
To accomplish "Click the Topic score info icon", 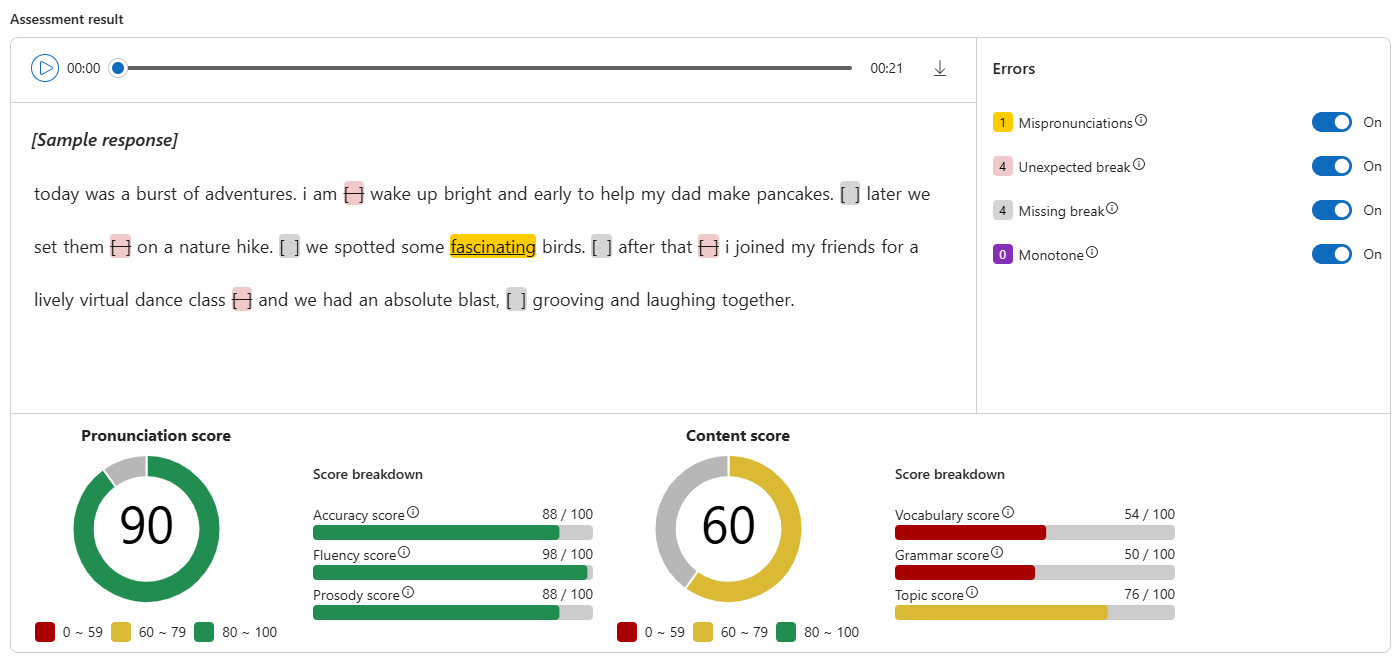I will tap(972, 593).
